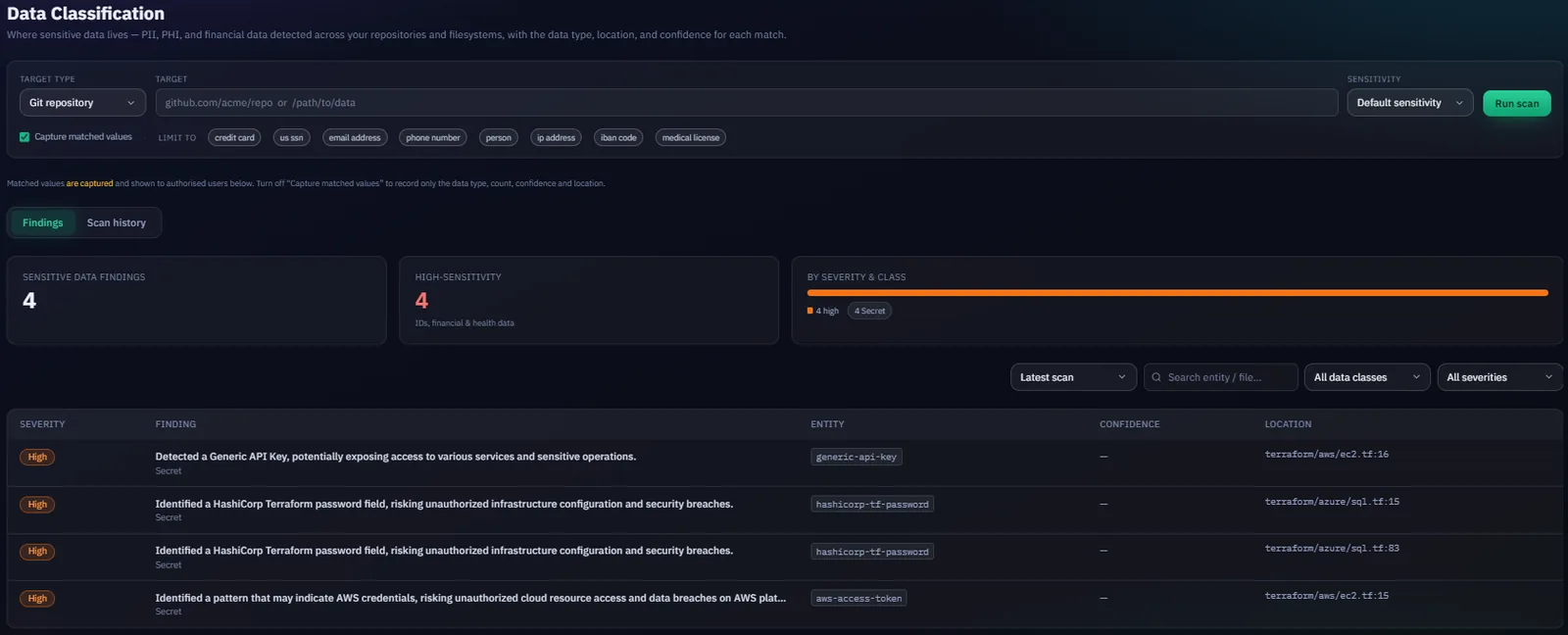Viewport: 1568px width, 635px height.
Task: Select the phone number filter chip
Action: (x=433, y=138)
